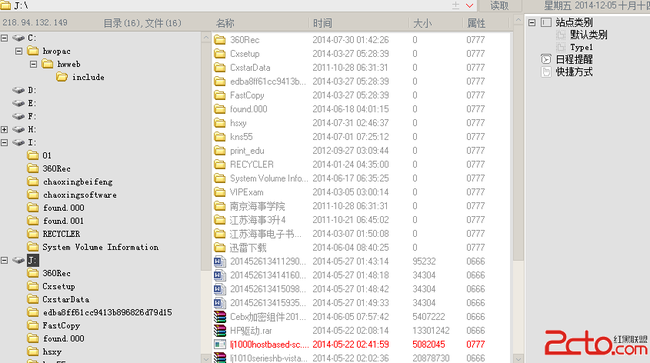The width and height of the screenshot is (650, 363).
Task: Click the print_edu folder icon in list
Action: (220, 150)
